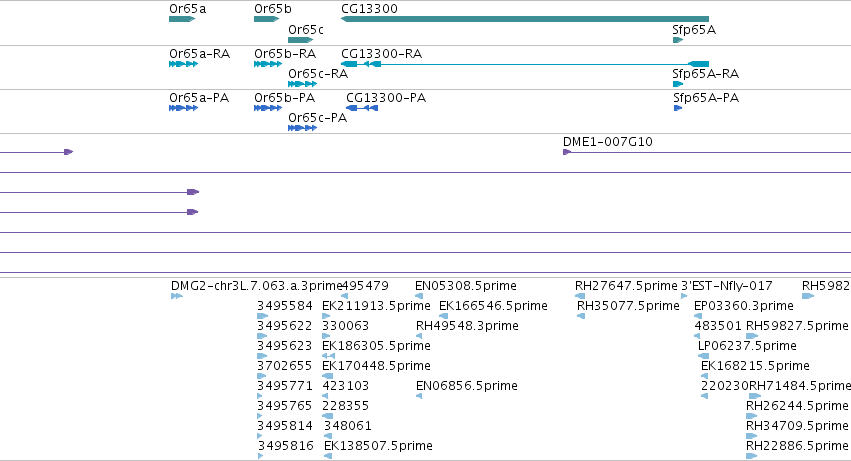Select the Sfp65A-PA protein arrow
Screen dimensions: 851x461
(678, 108)
